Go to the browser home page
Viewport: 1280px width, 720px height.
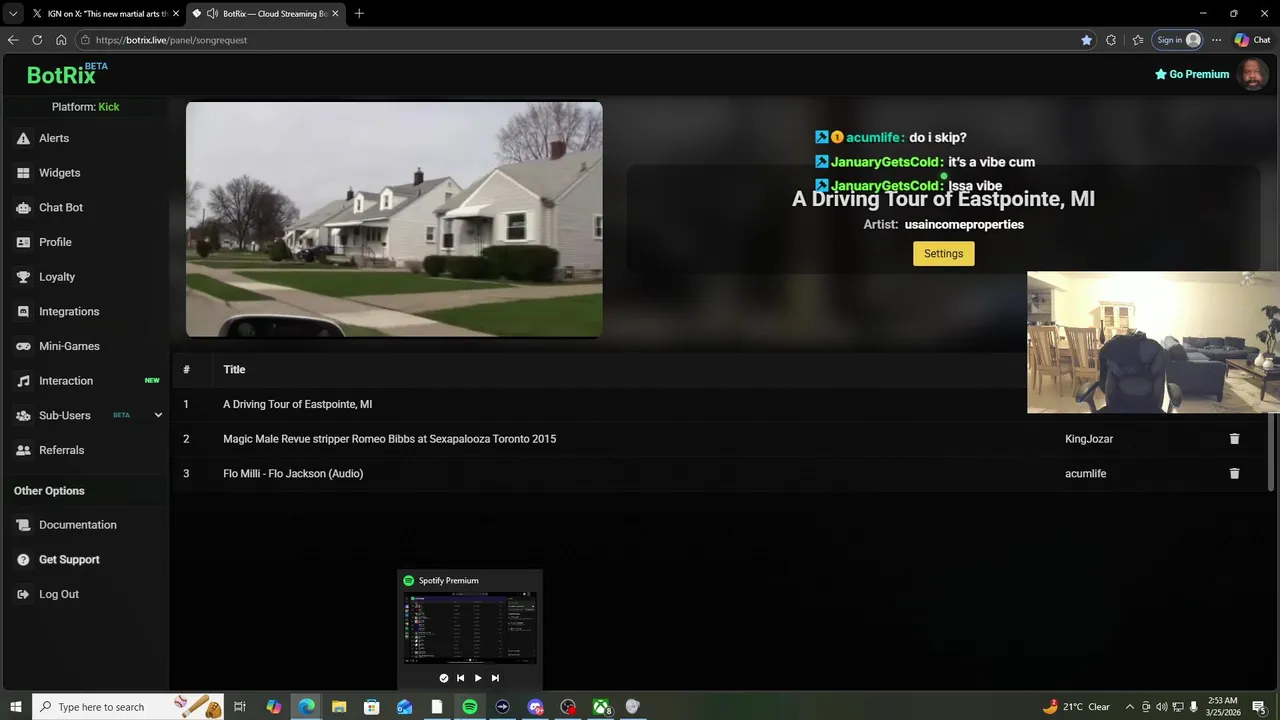61,40
